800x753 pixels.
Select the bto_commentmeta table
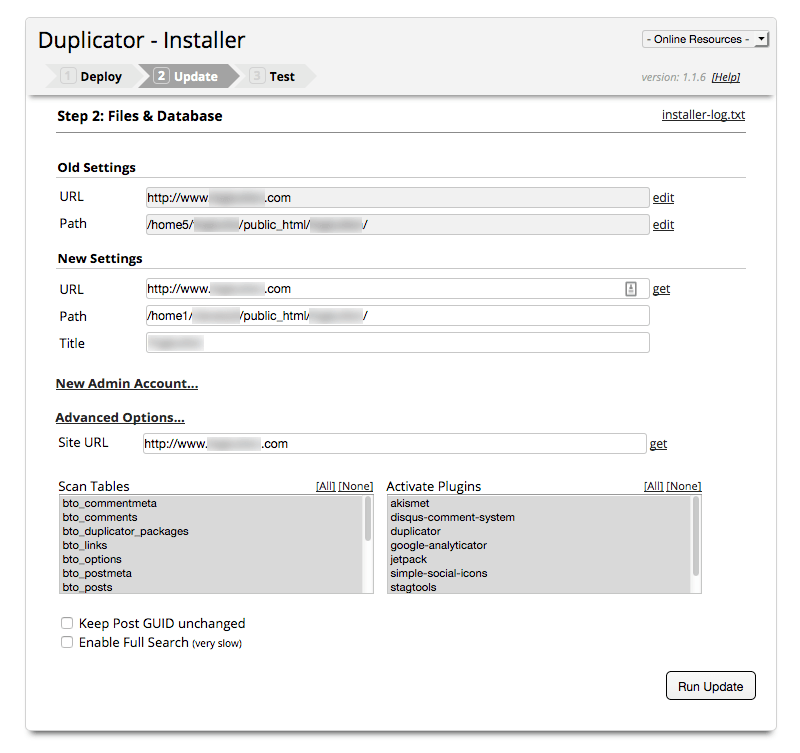(211, 503)
